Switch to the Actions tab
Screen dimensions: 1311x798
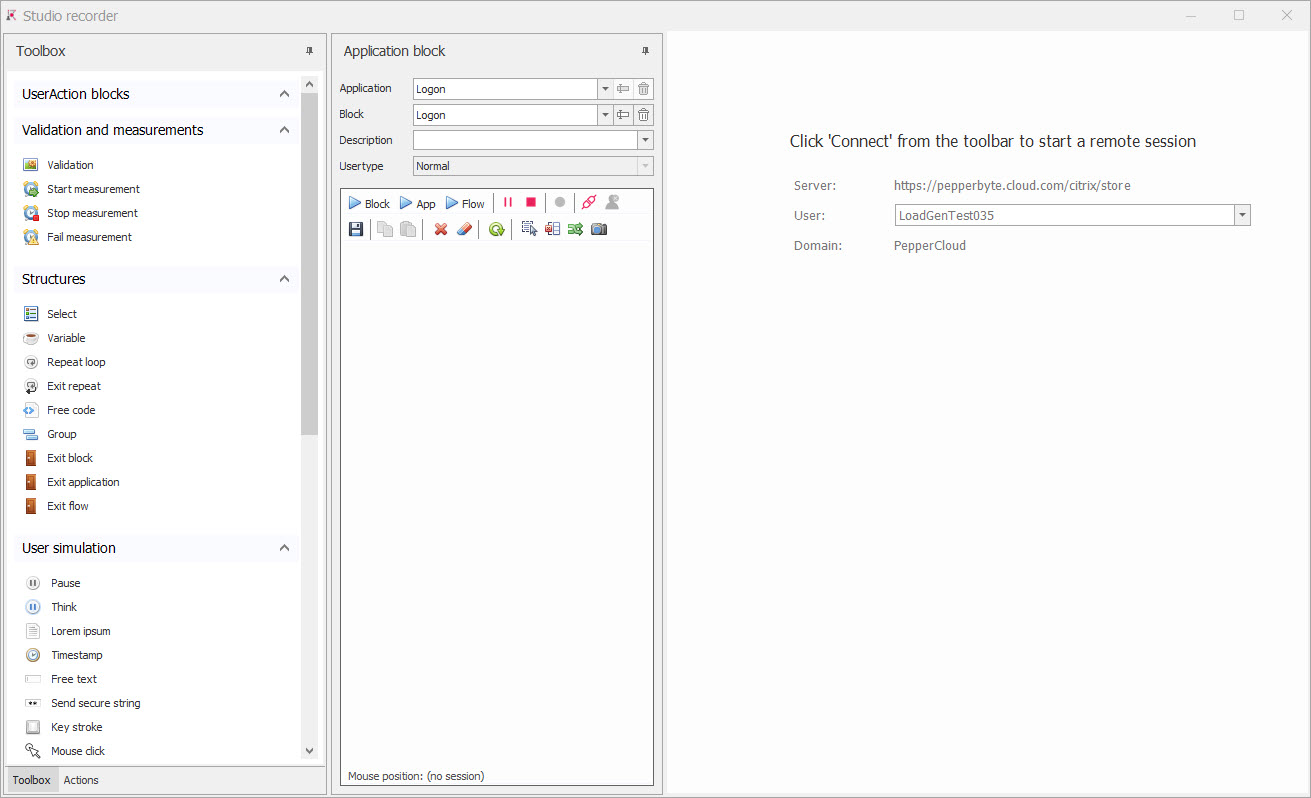81,780
